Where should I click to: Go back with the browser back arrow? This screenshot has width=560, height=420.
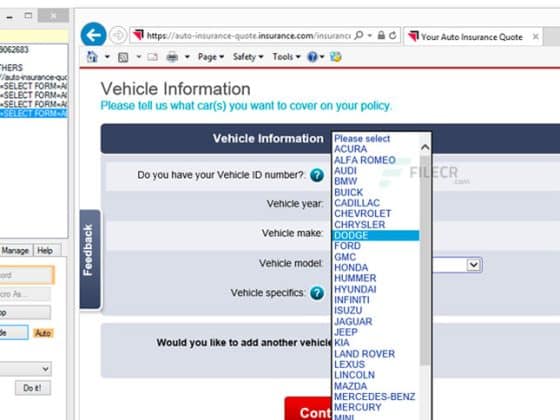[x=94, y=35]
